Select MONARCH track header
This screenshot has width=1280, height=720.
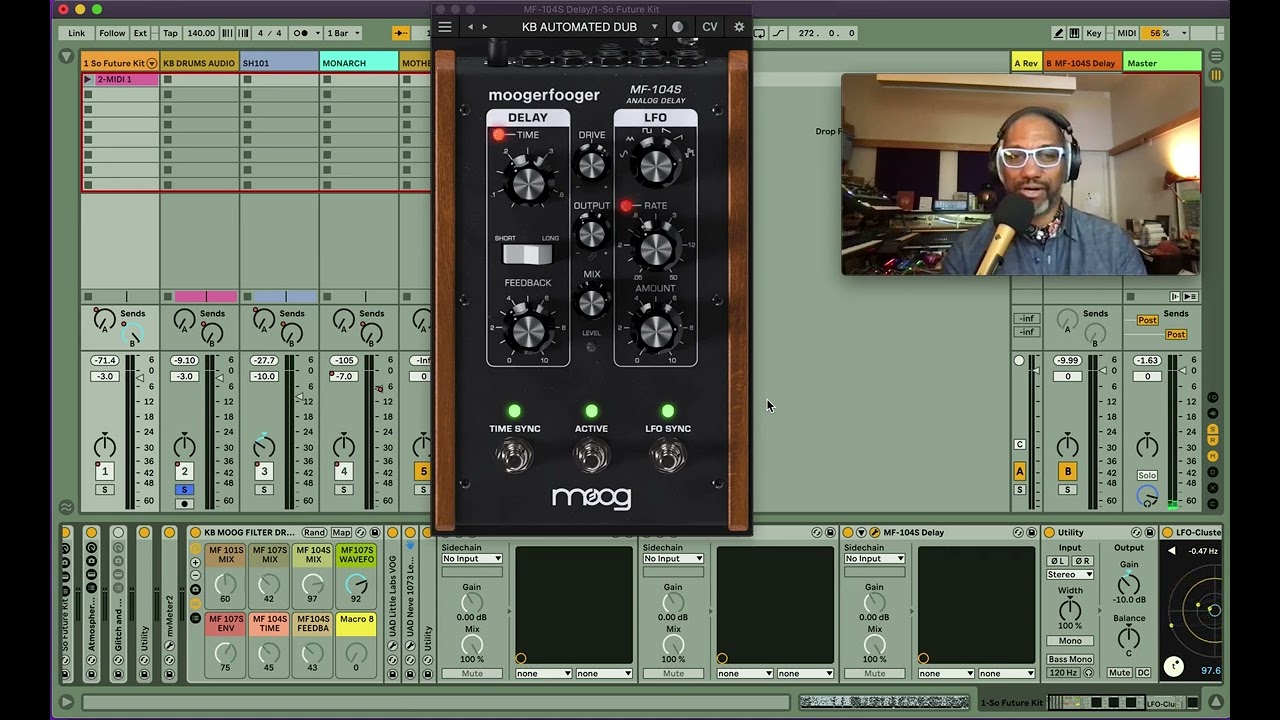click(x=359, y=63)
